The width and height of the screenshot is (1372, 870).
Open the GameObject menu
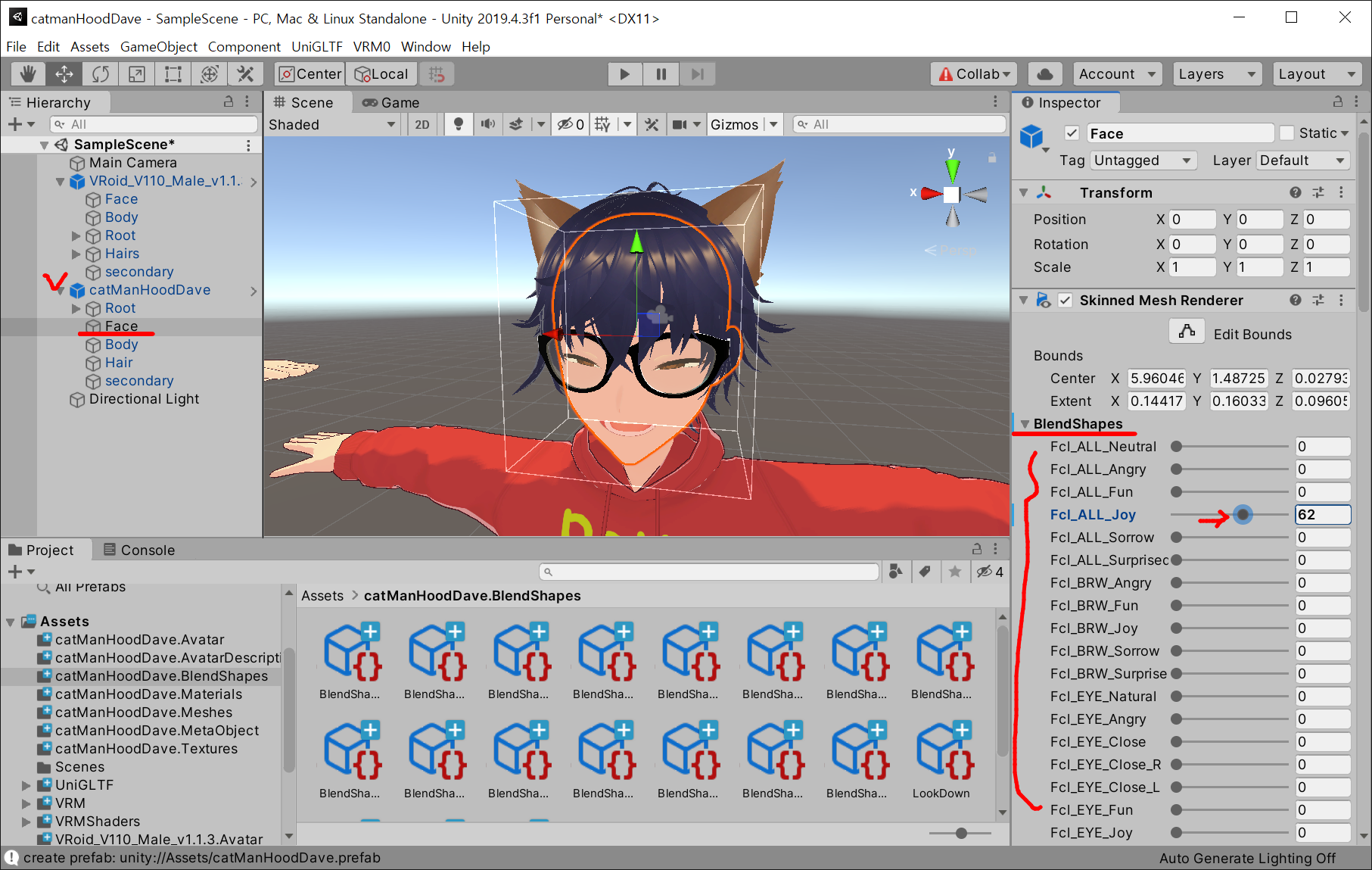(x=158, y=46)
